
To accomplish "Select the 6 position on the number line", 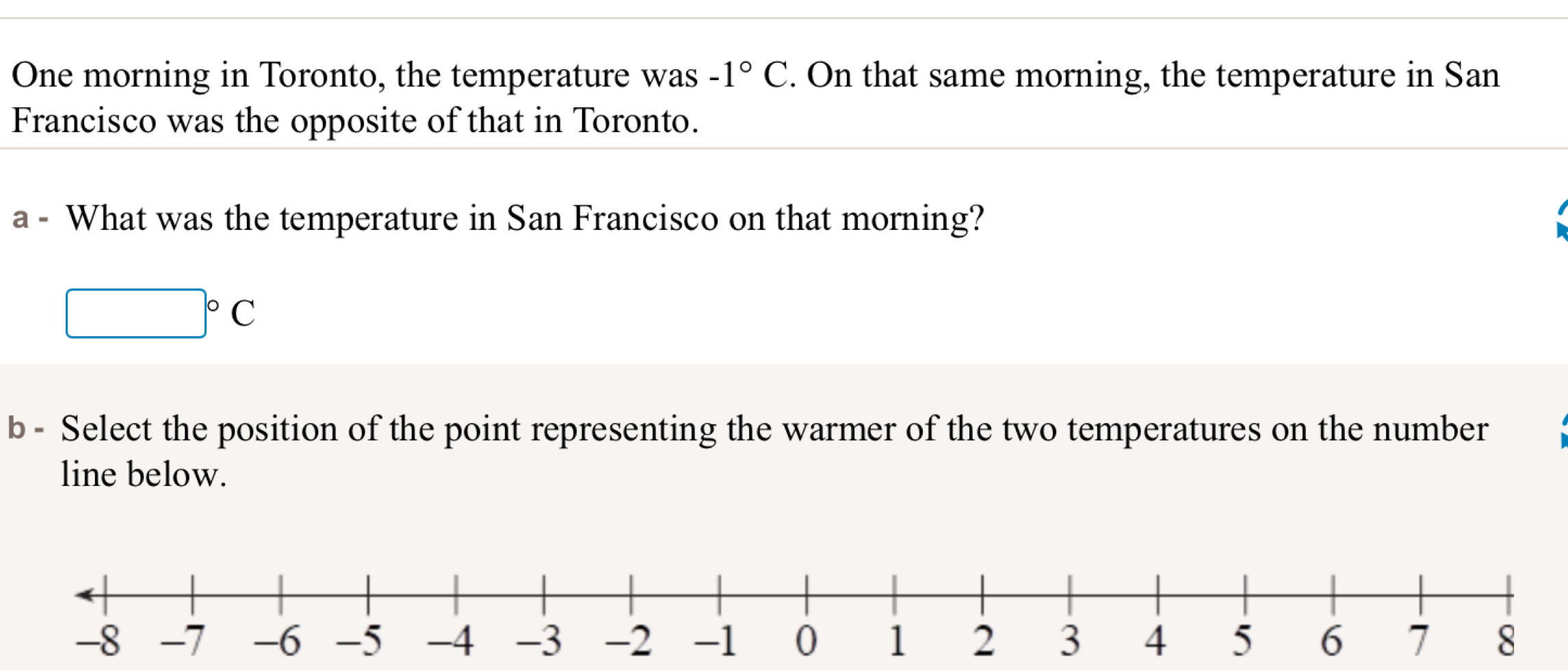I will click(x=1333, y=595).
